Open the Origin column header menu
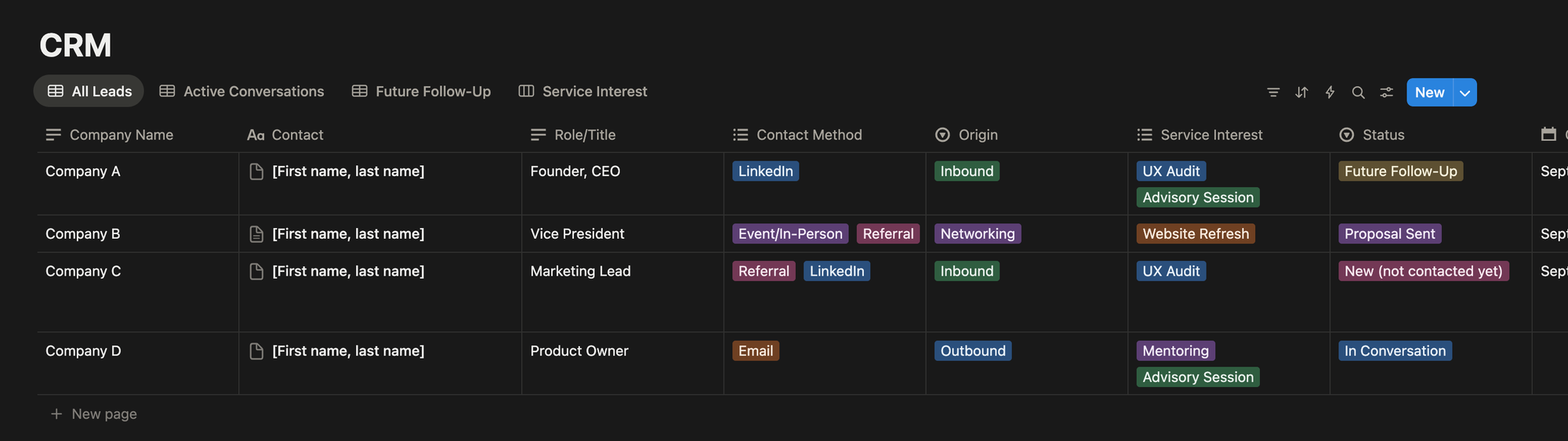The image size is (1568, 441). (x=978, y=135)
